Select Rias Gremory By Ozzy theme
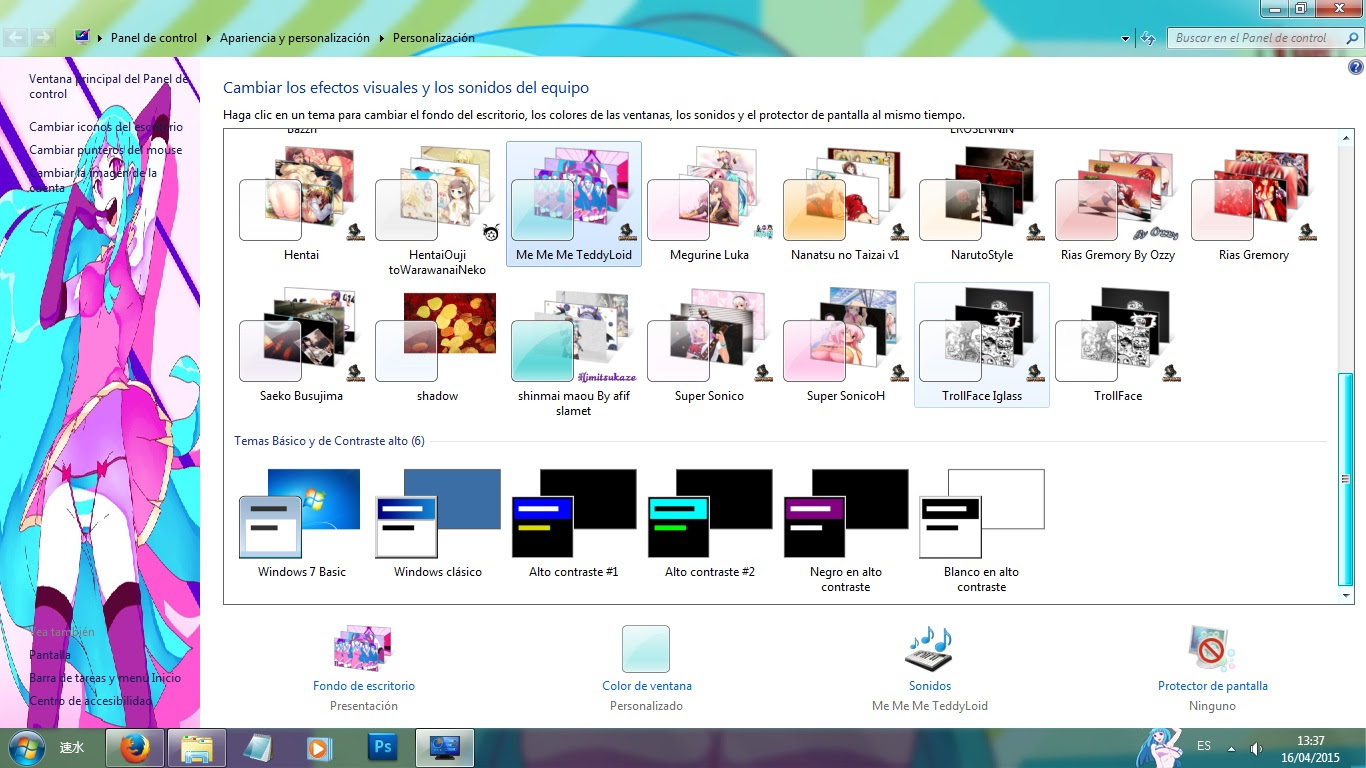The width and height of the screenshot is (1366, 768). (x=1118, y=204)
